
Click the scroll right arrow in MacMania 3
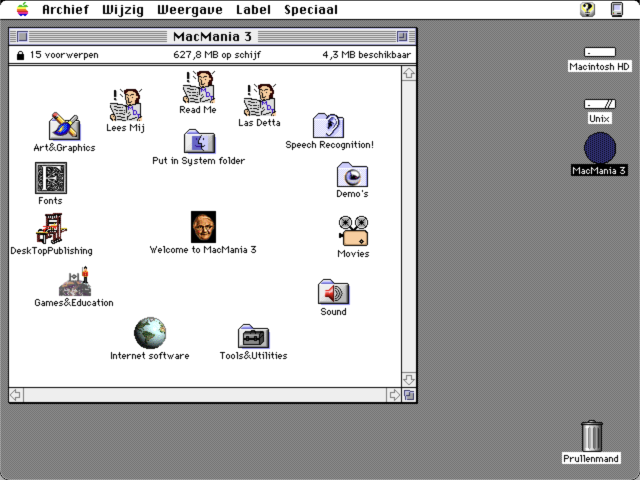[x=394, y=395]
